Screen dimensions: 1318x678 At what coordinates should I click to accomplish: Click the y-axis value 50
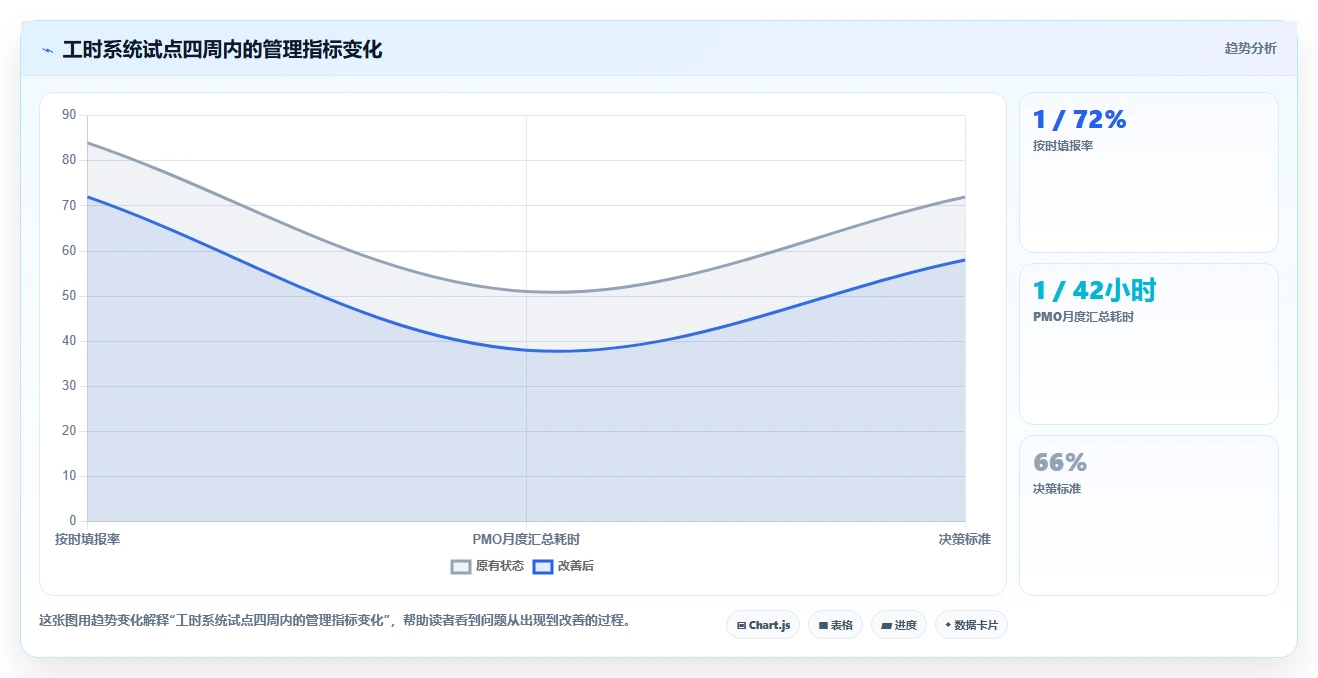point(69,296)
